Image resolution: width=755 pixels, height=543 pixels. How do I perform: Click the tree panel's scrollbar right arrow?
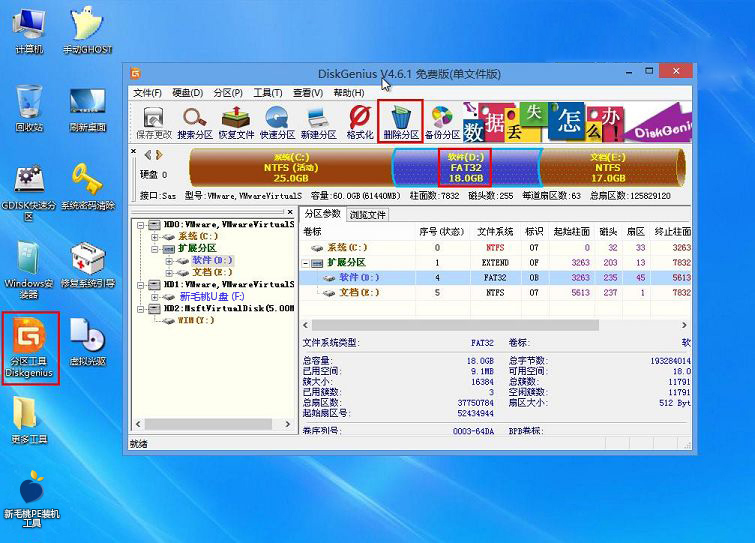(x=287, y=424)
